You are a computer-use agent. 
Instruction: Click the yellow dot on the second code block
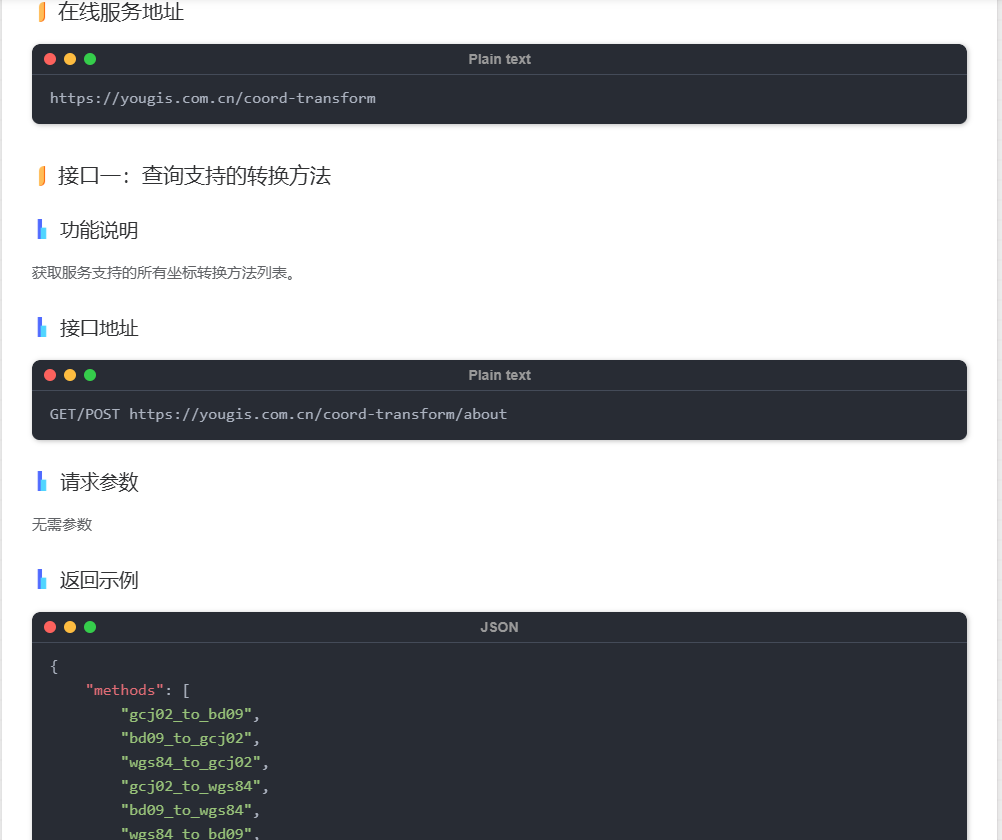click(x=70, y=375)
